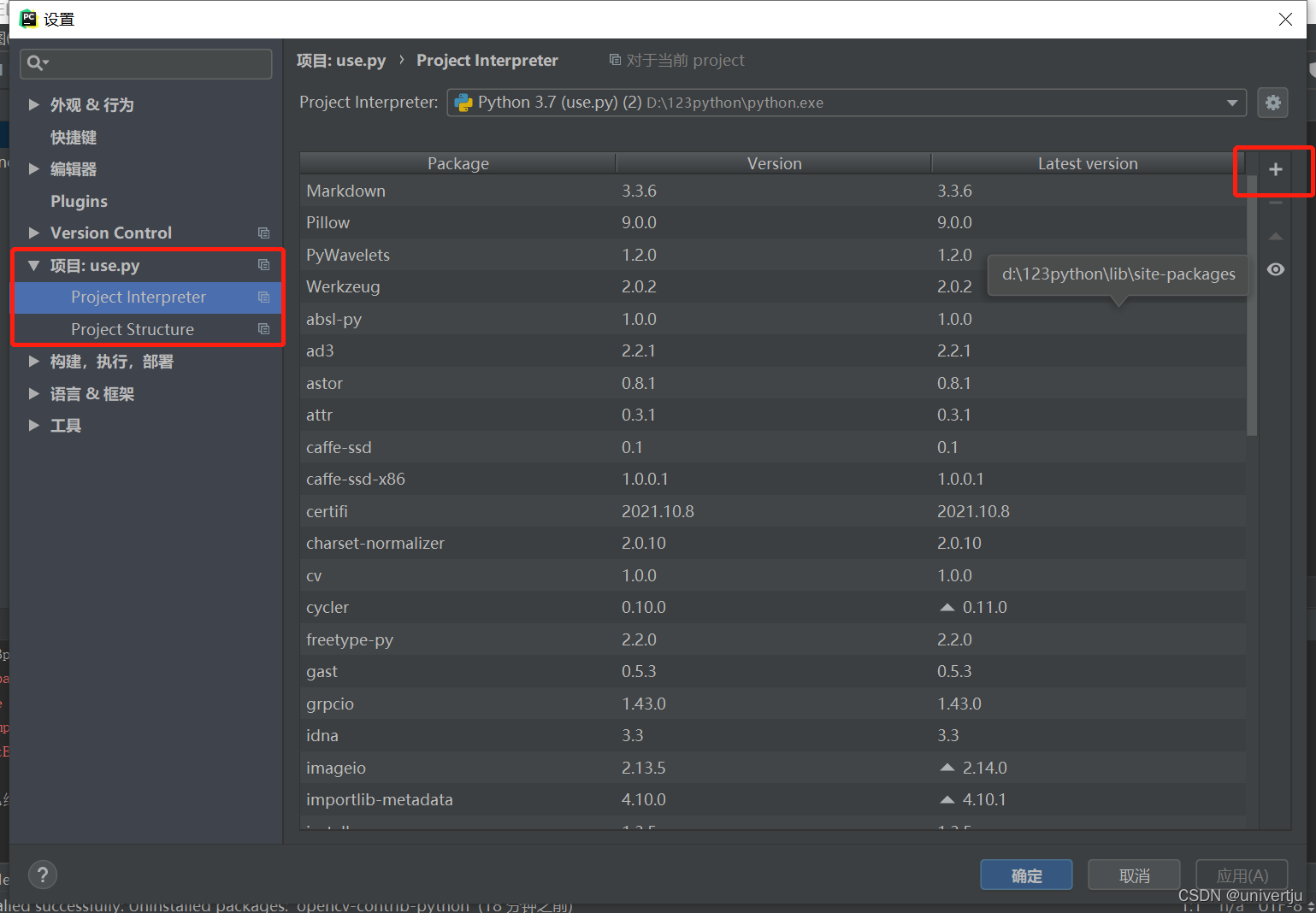Screen dimensions: 1316x913
Task: Click the upgrade arrow next to cycler 0.11.0
Action: tap(947, 607)
